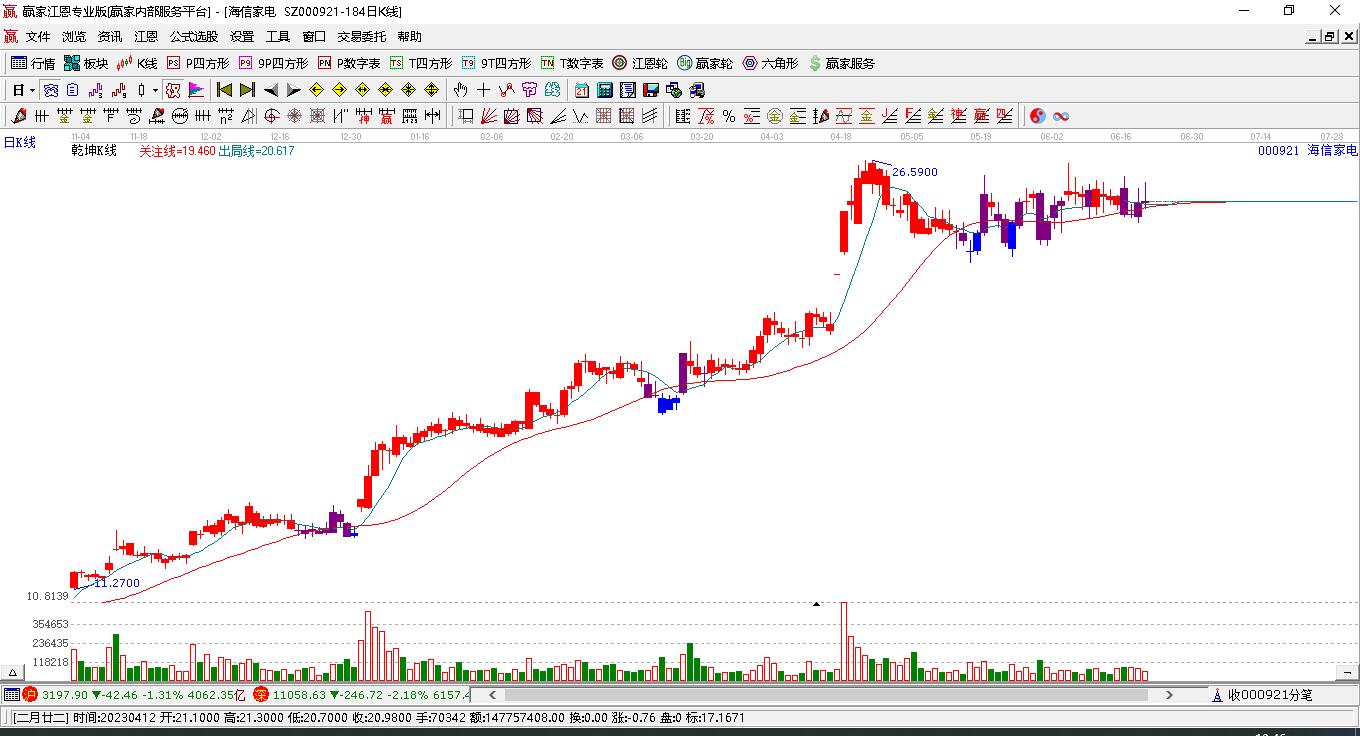Click the 出局线=20.617 indicator value
This screenshot has height=736, width=1360.
click(256, 151)
